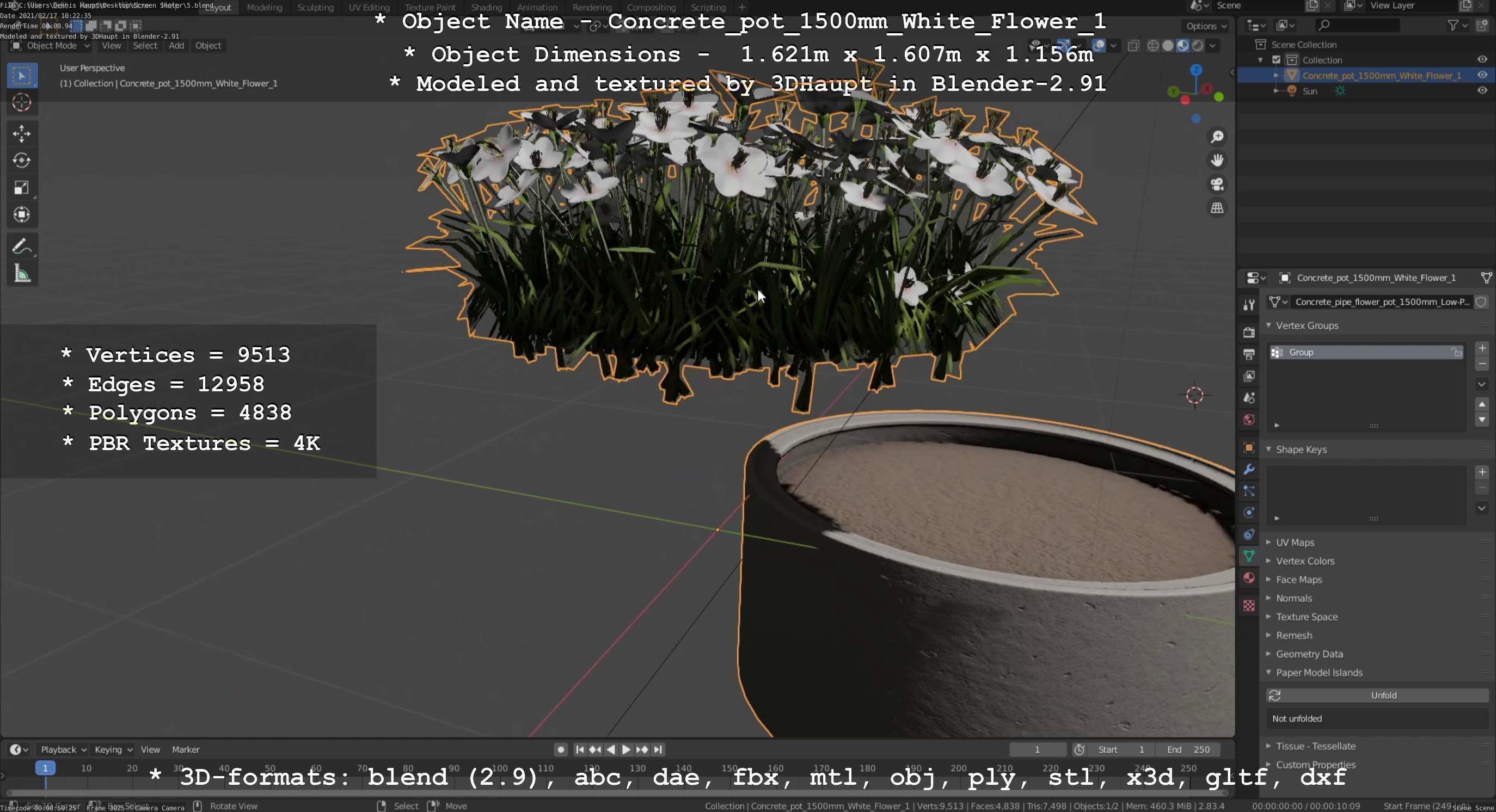
Task: Open Texture properties checker tab
Action: (x=1249, y=605)
